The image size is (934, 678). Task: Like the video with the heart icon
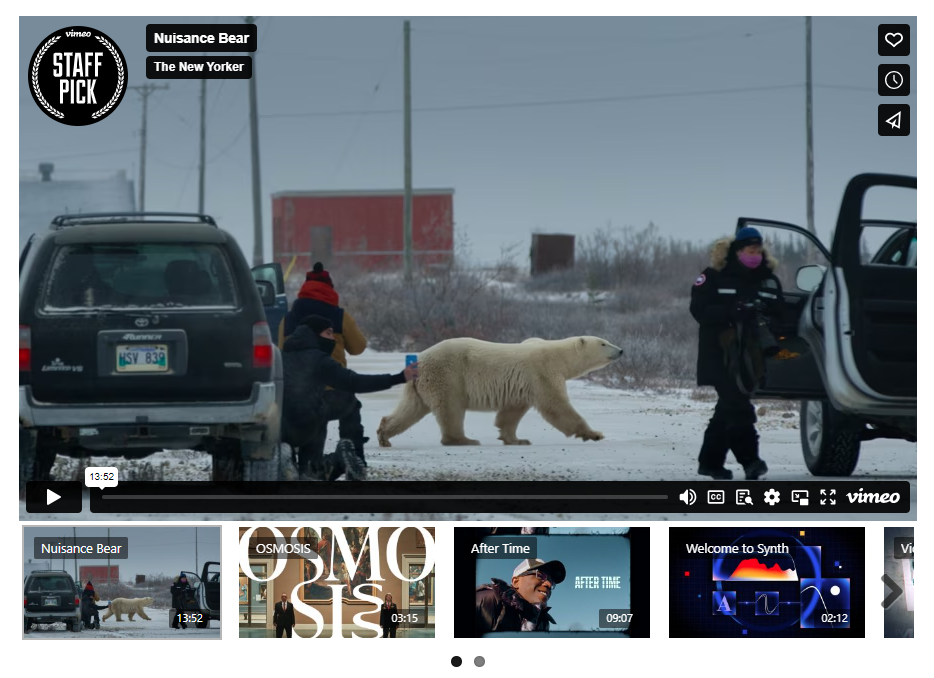(x=894, y=40)
